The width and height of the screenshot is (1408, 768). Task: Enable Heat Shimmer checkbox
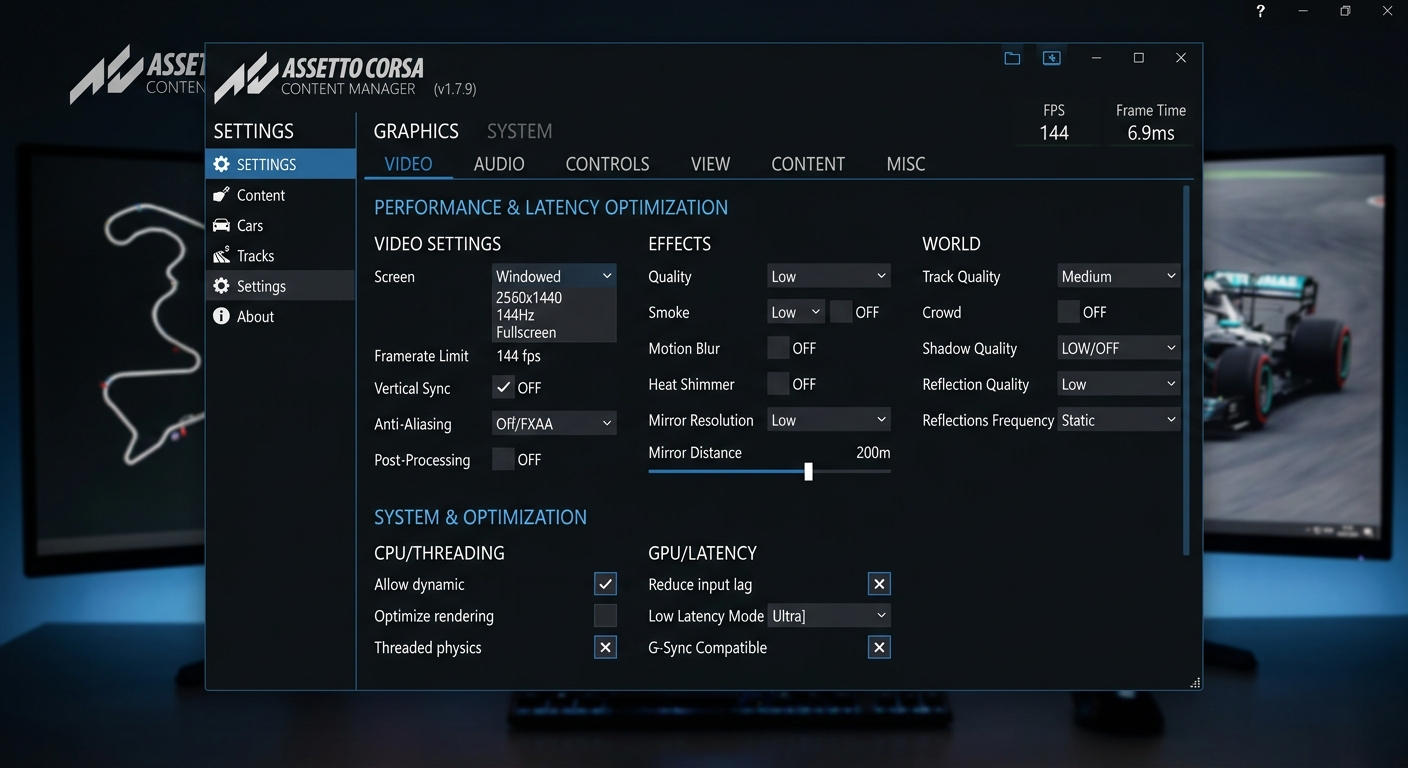click(778, 384)
